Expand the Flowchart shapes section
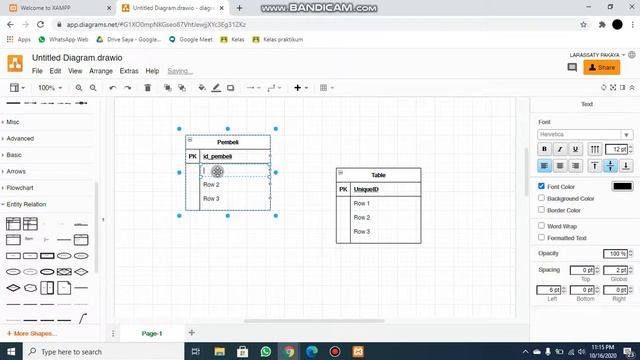 20,188
